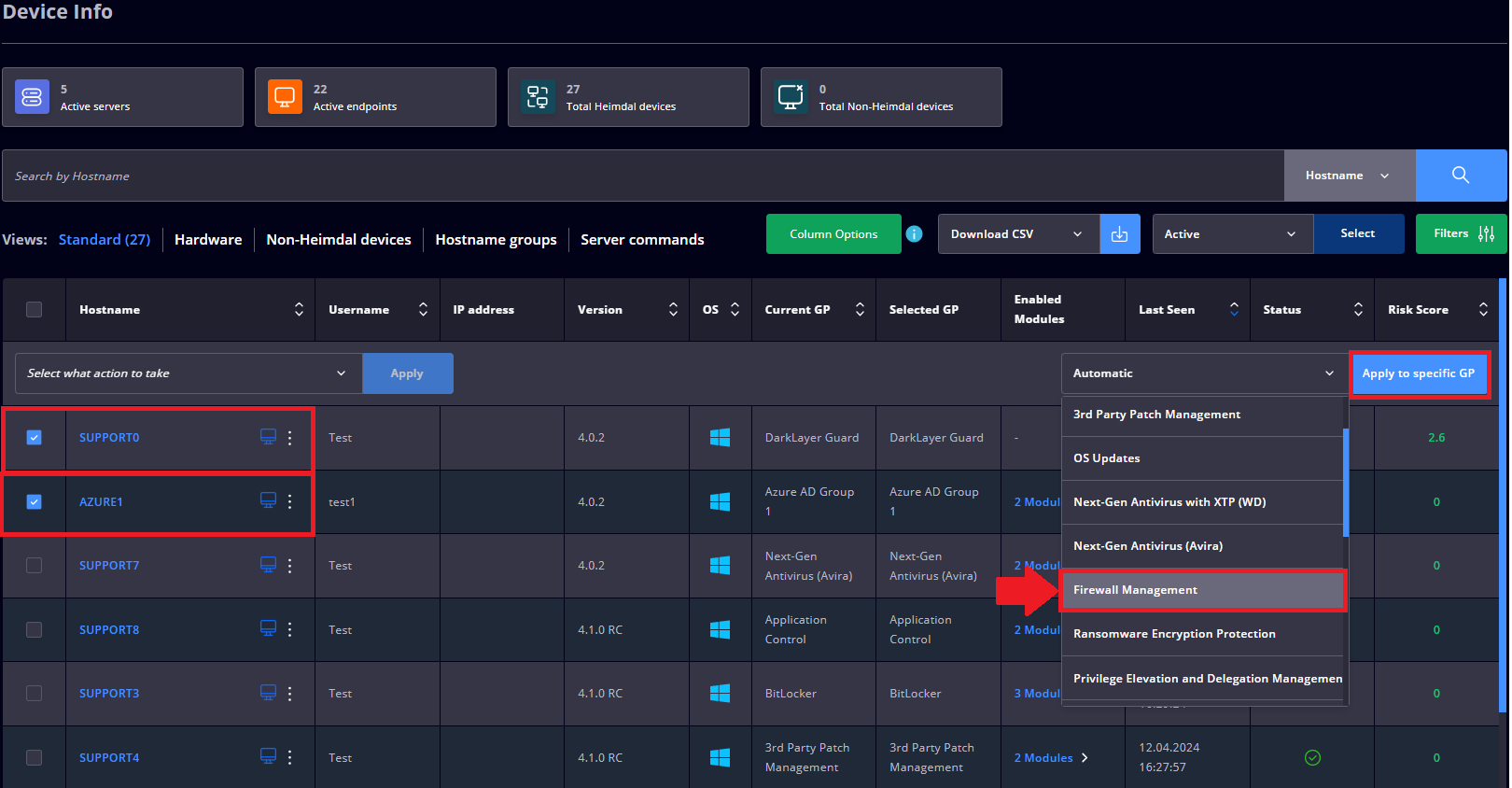Choose Ransomware Encryption Protection option

(1202, 634)
